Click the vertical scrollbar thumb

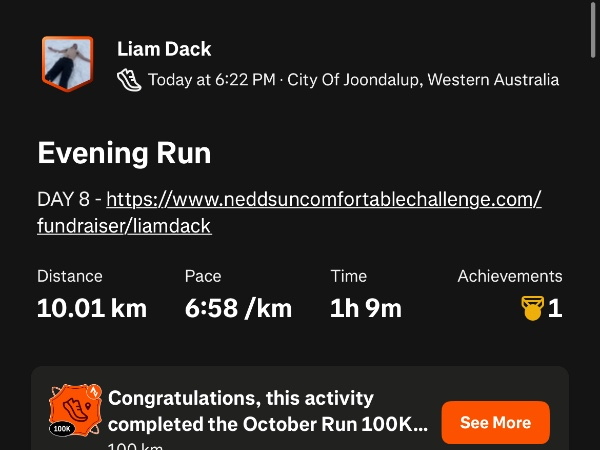click(x=594, y=30)
